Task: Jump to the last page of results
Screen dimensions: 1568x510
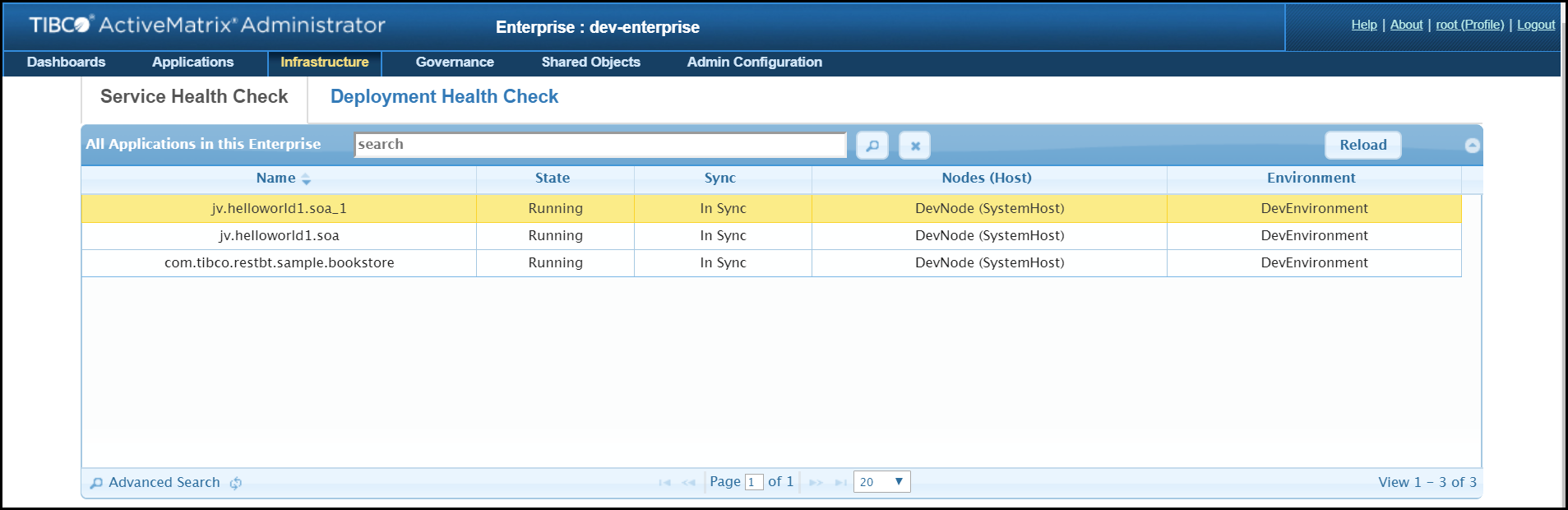Action: [x=840, y=483]
